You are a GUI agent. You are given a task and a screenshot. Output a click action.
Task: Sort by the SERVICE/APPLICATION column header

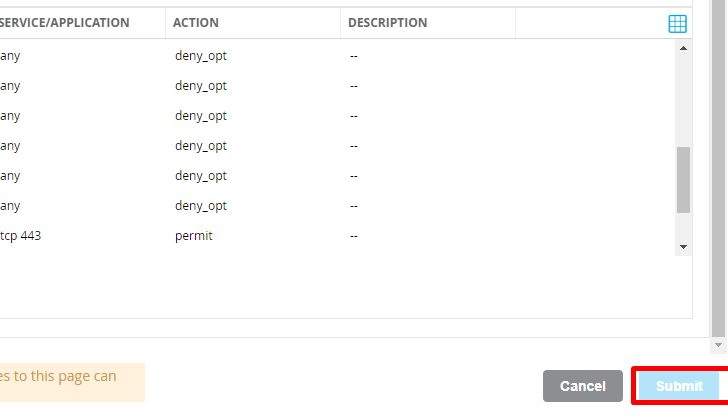pos(65,22)
